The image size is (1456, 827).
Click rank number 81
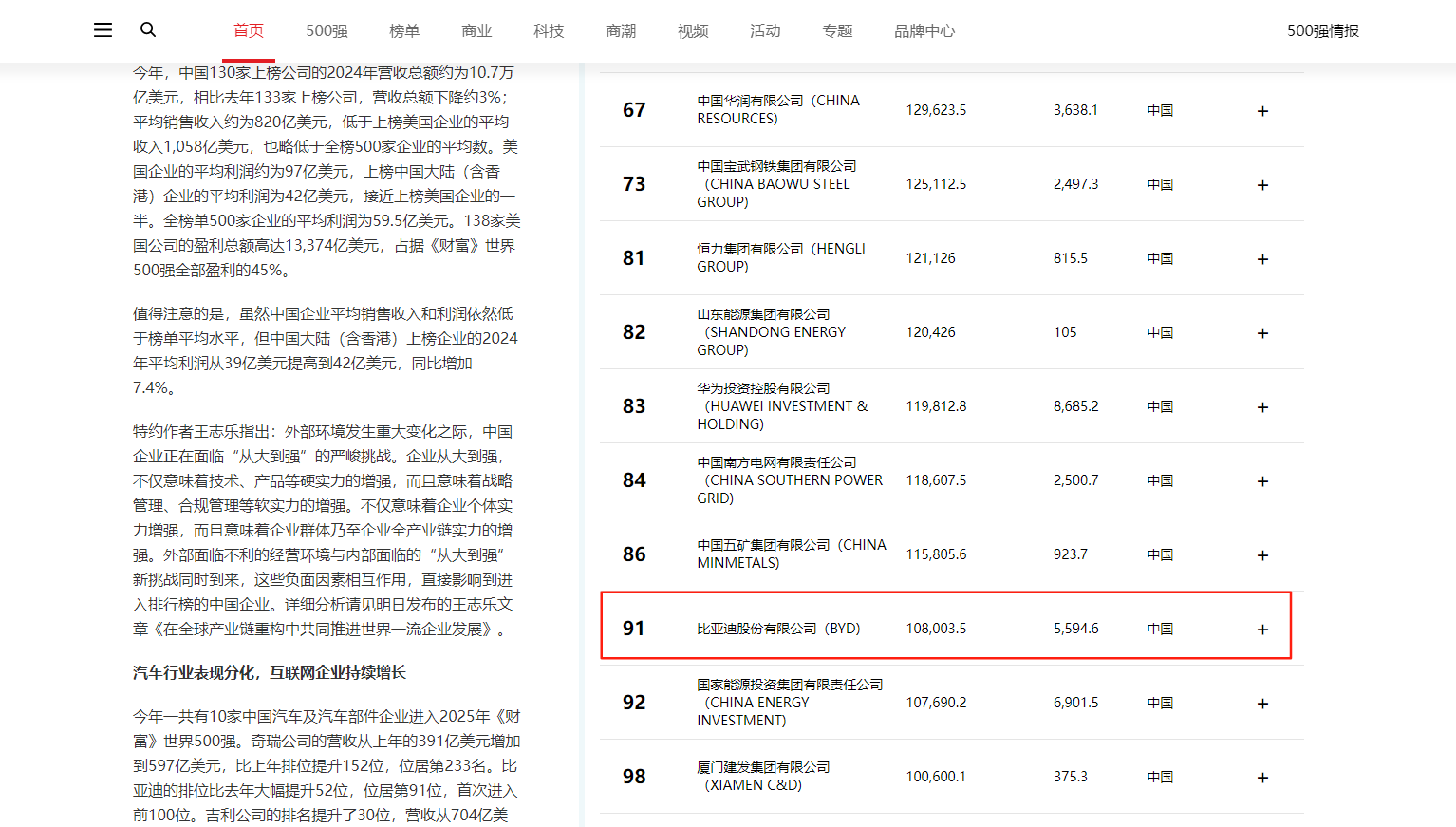coord(634,258)
